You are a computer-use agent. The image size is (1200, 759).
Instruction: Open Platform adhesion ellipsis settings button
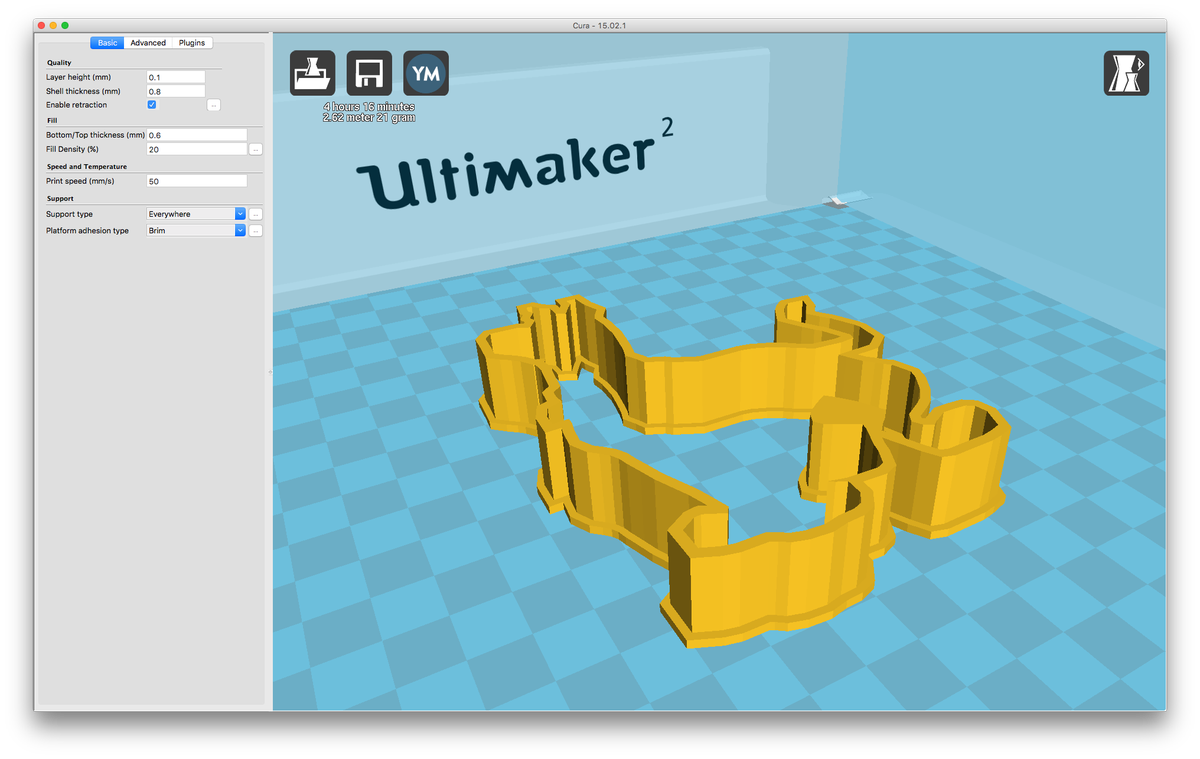tap(256, 230)
